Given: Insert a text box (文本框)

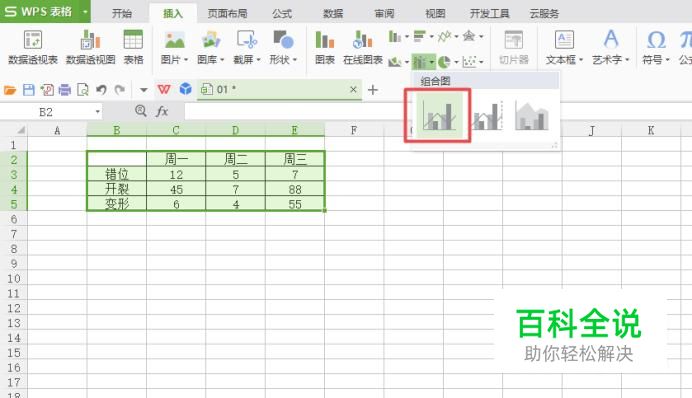Looking at the screenshot, I should click(564, 40).
